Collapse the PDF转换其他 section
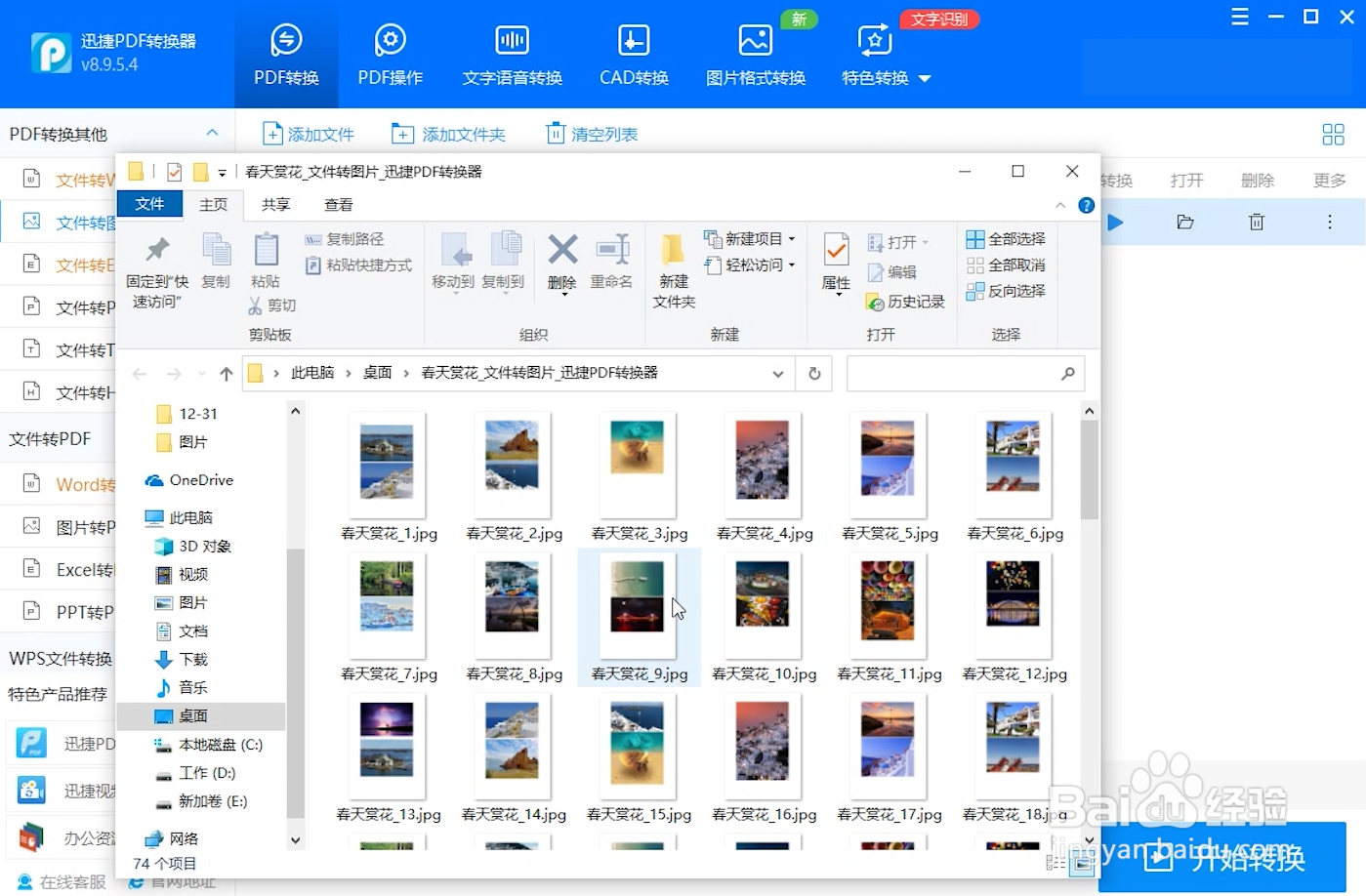Image resolution: width=1366 pixels, height=896 pixels. (x=211, y=133)
